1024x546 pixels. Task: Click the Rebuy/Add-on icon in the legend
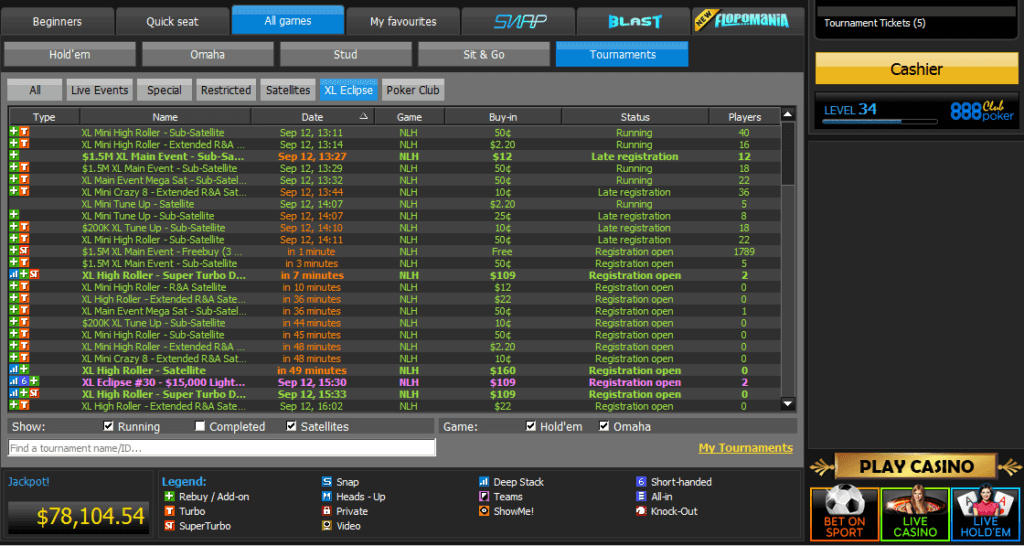(168, 497)
